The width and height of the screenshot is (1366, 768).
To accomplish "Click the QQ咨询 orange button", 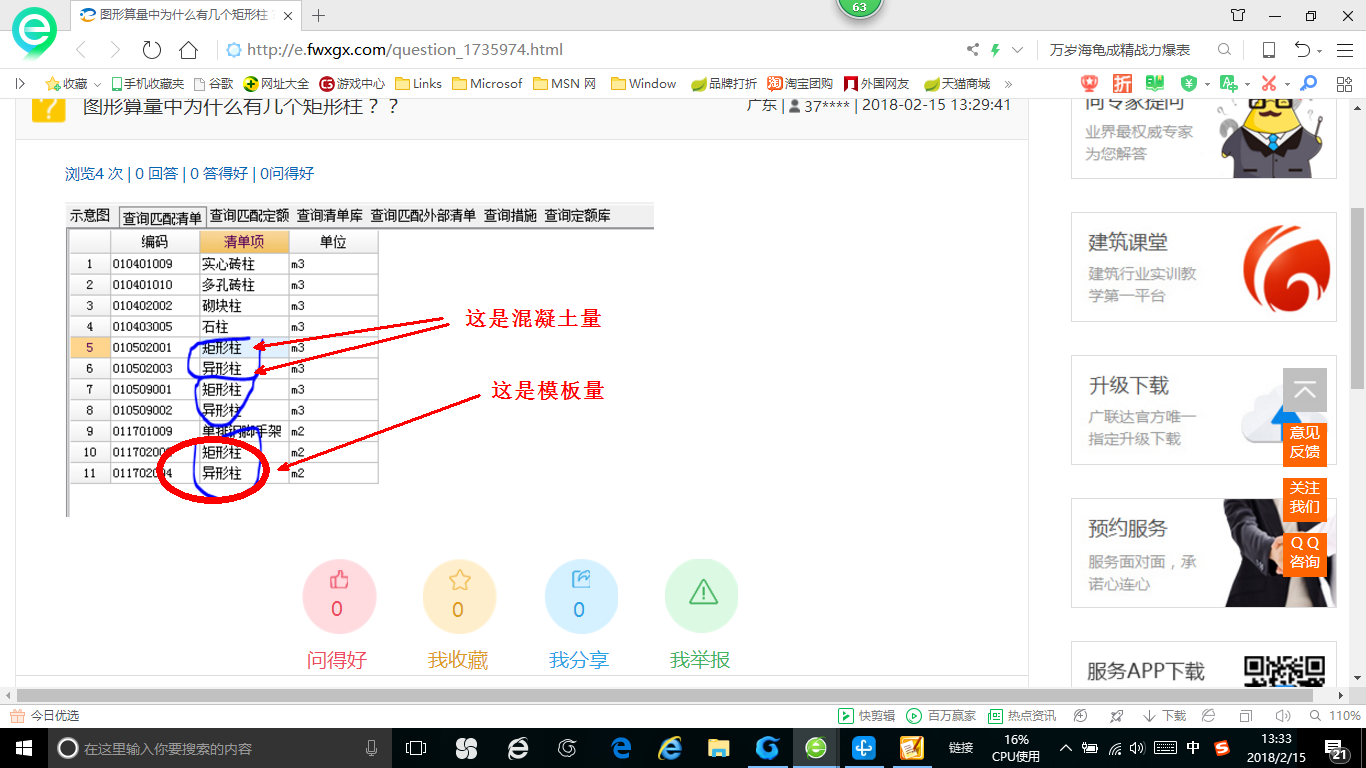I will coord(1305,553).
